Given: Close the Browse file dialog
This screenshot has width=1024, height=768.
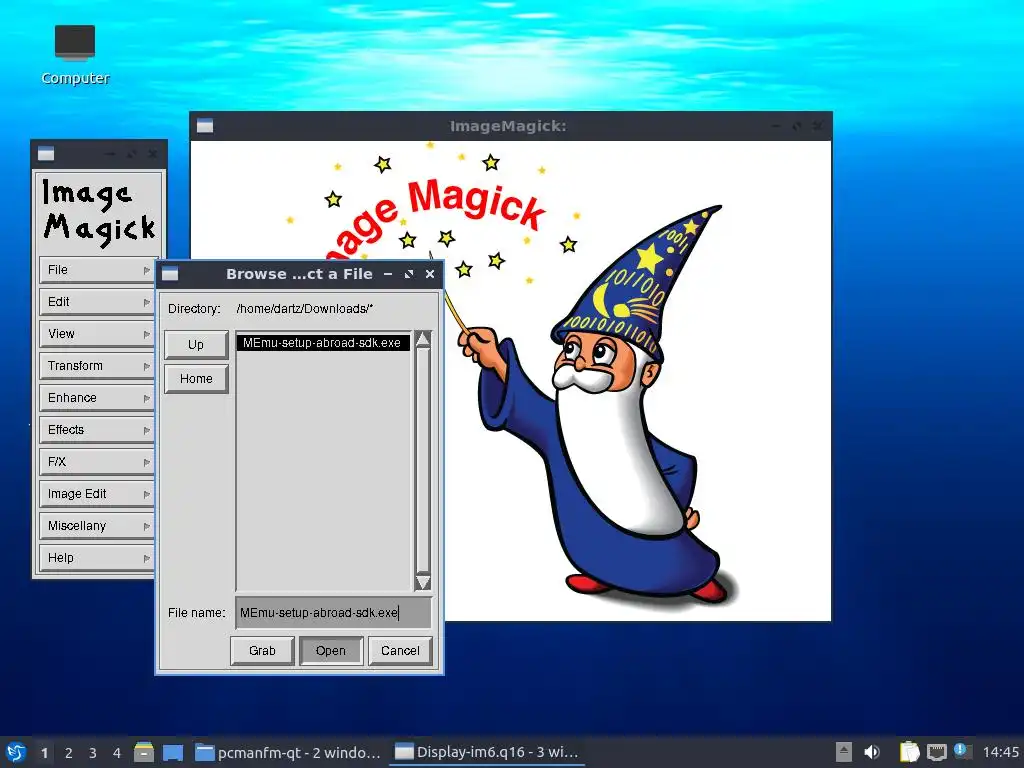Looking at the screenshot, I should (430, 274).
